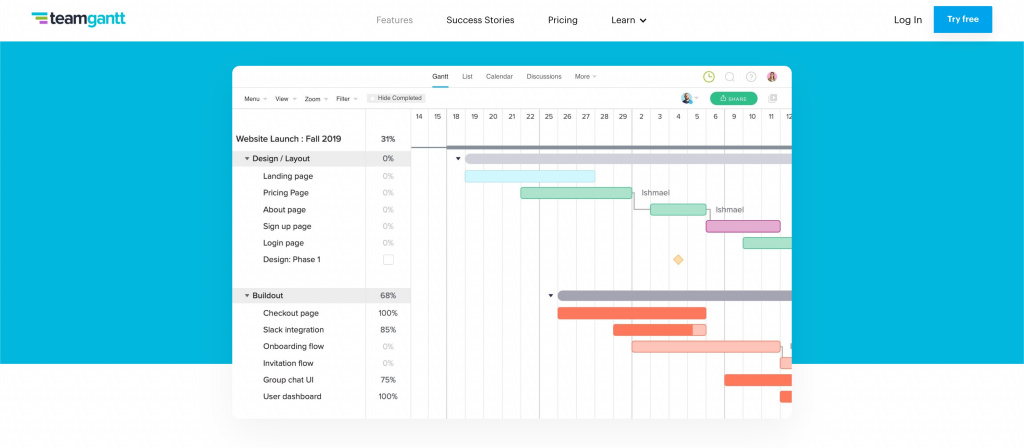Open the time tracking clock icon
Viewport: 1024px width, 448px height.
tap(709, 77)
